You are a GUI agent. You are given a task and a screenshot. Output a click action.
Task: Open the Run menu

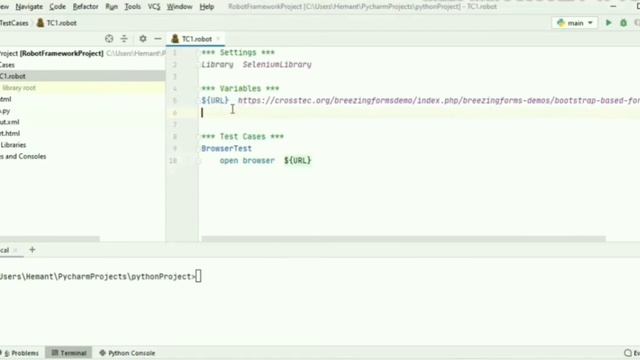click(x=111, y=7)
